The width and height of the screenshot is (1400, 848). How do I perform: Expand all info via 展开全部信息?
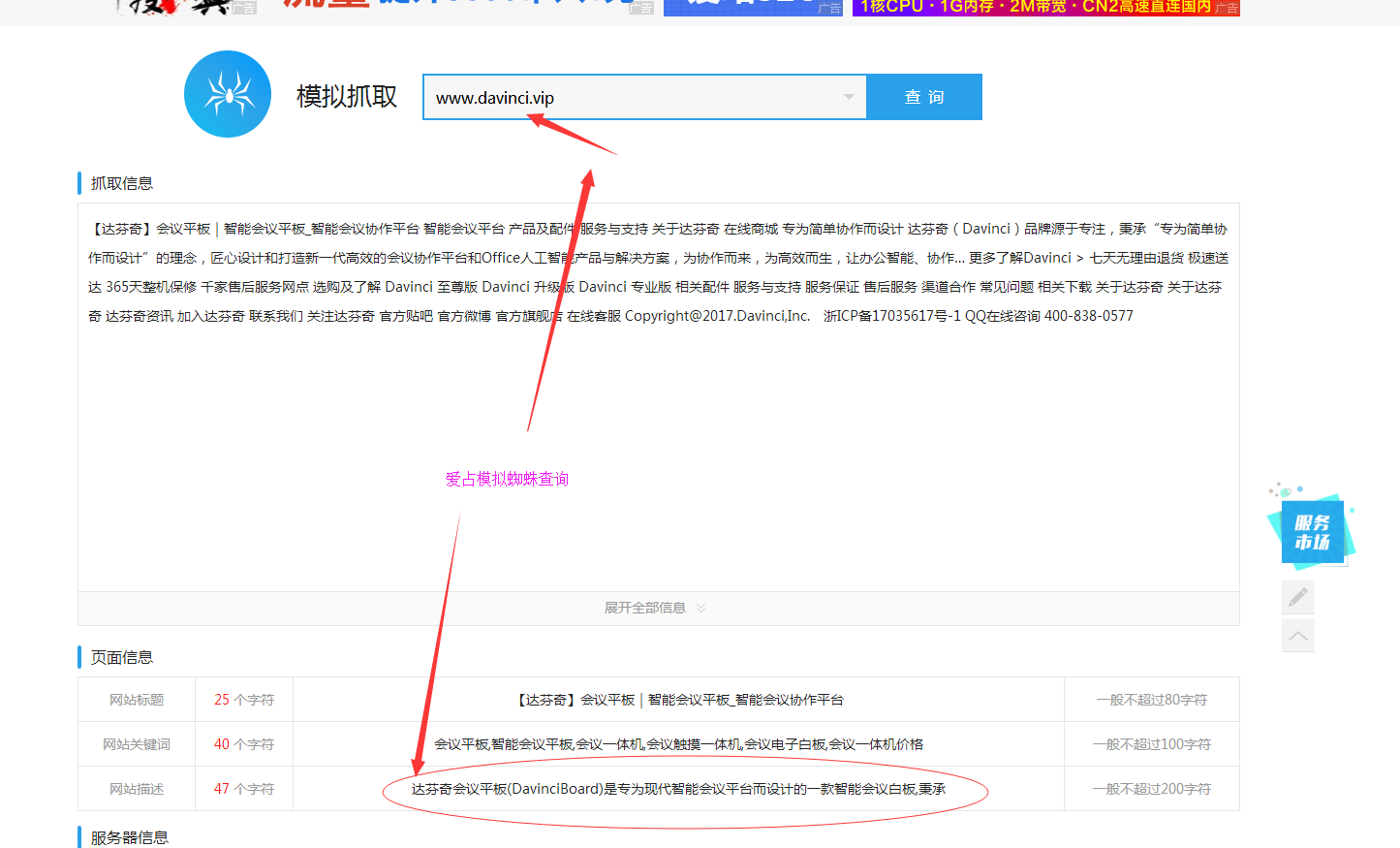pos(658,608)
